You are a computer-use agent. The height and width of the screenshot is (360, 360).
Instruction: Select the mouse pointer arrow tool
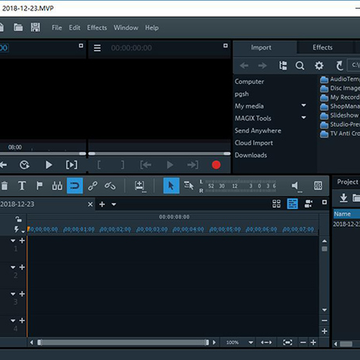click(x=171, y=186)
